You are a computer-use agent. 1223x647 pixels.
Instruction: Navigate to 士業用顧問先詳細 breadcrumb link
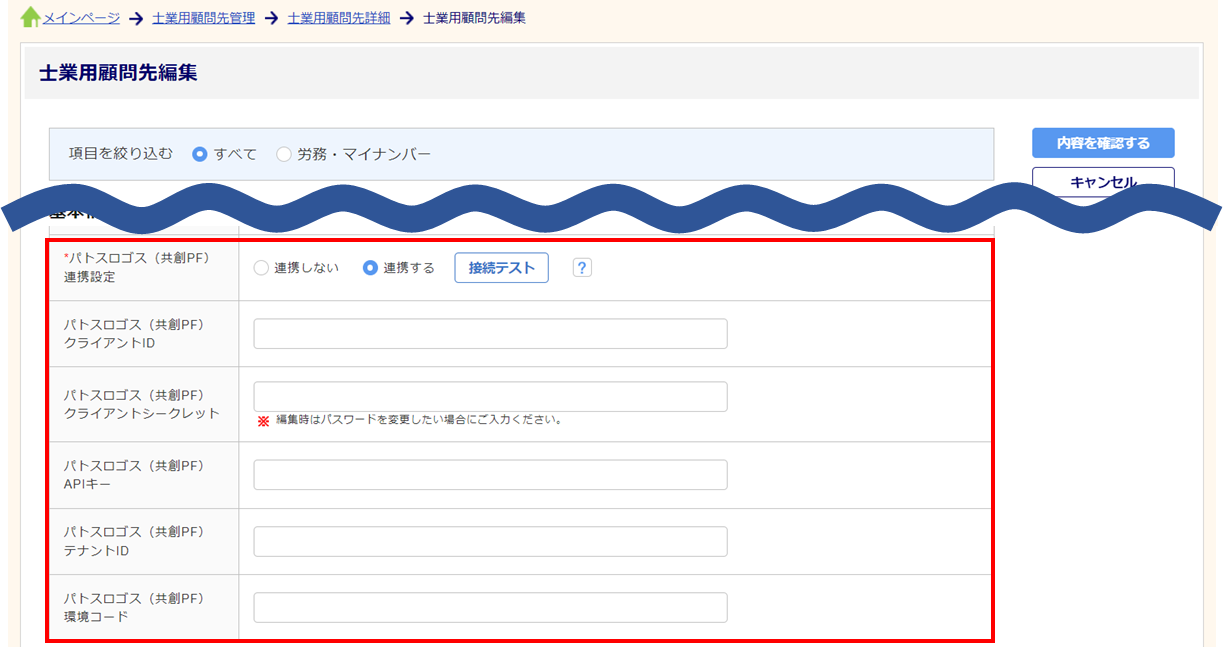pos(338,18)
